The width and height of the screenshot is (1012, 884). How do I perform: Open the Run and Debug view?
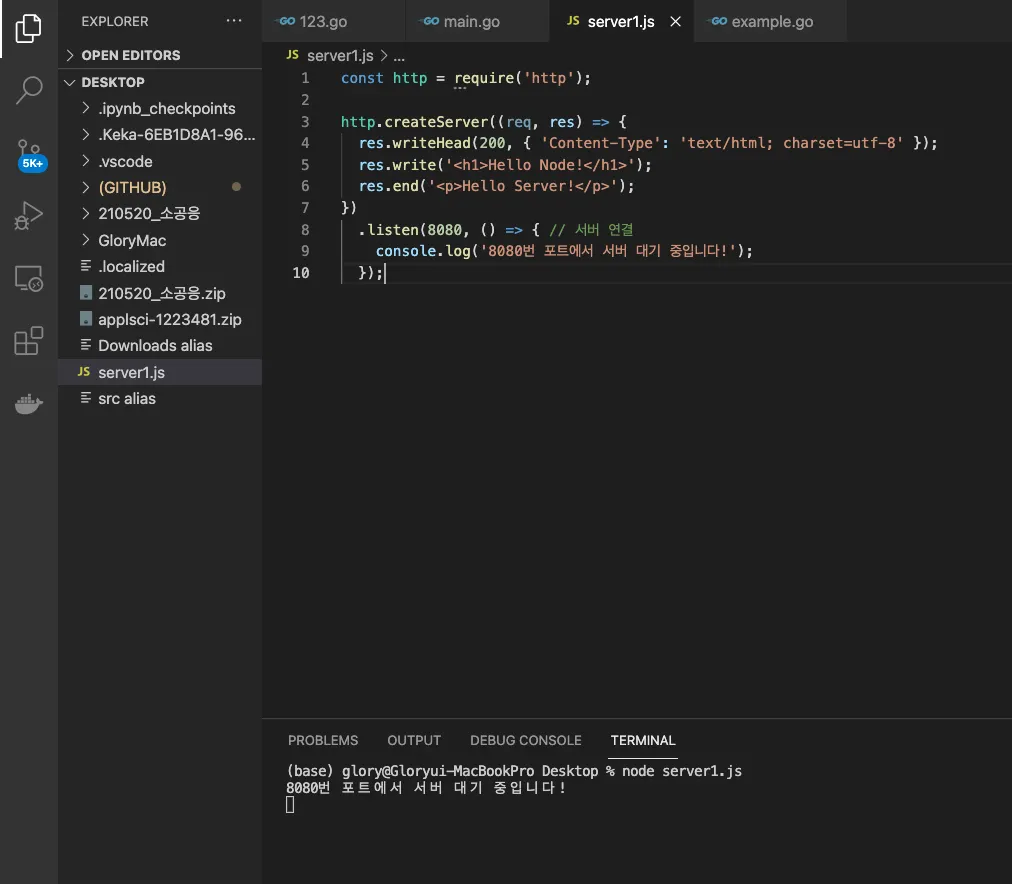[29, 215]
